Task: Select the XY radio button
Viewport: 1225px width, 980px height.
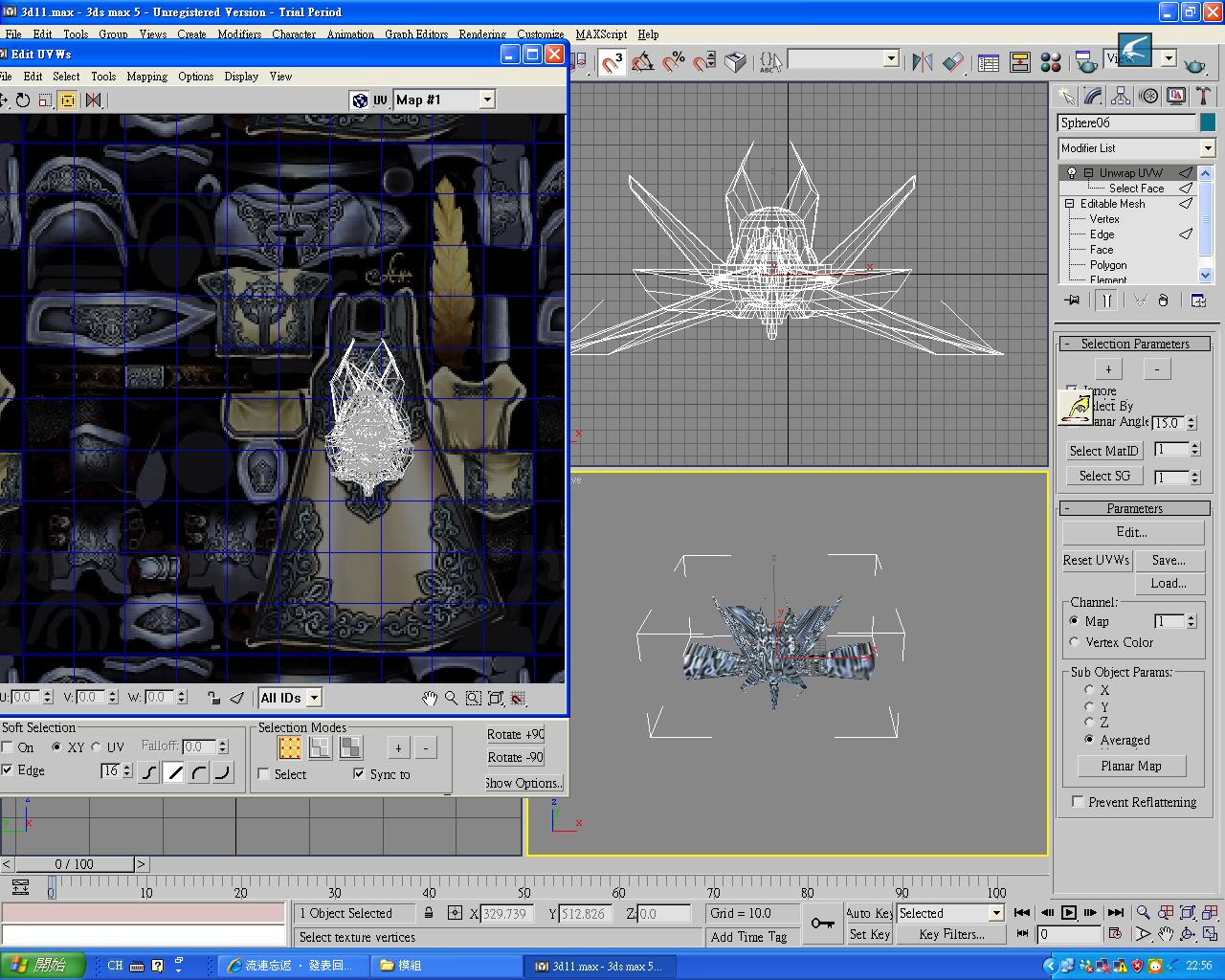Action: point(57,747)
